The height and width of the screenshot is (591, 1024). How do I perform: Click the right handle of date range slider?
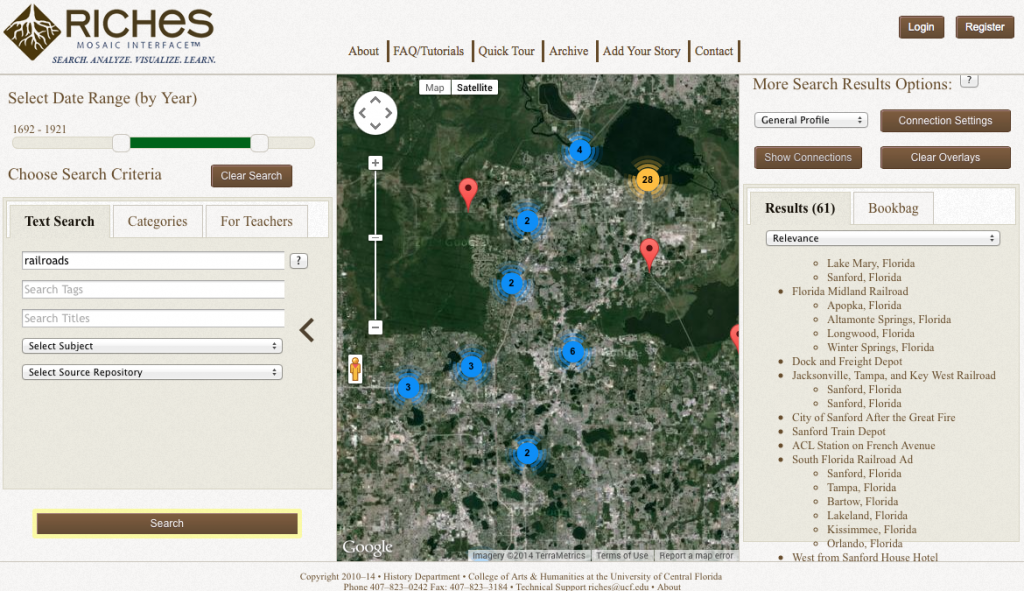click(x=259, y=143)
